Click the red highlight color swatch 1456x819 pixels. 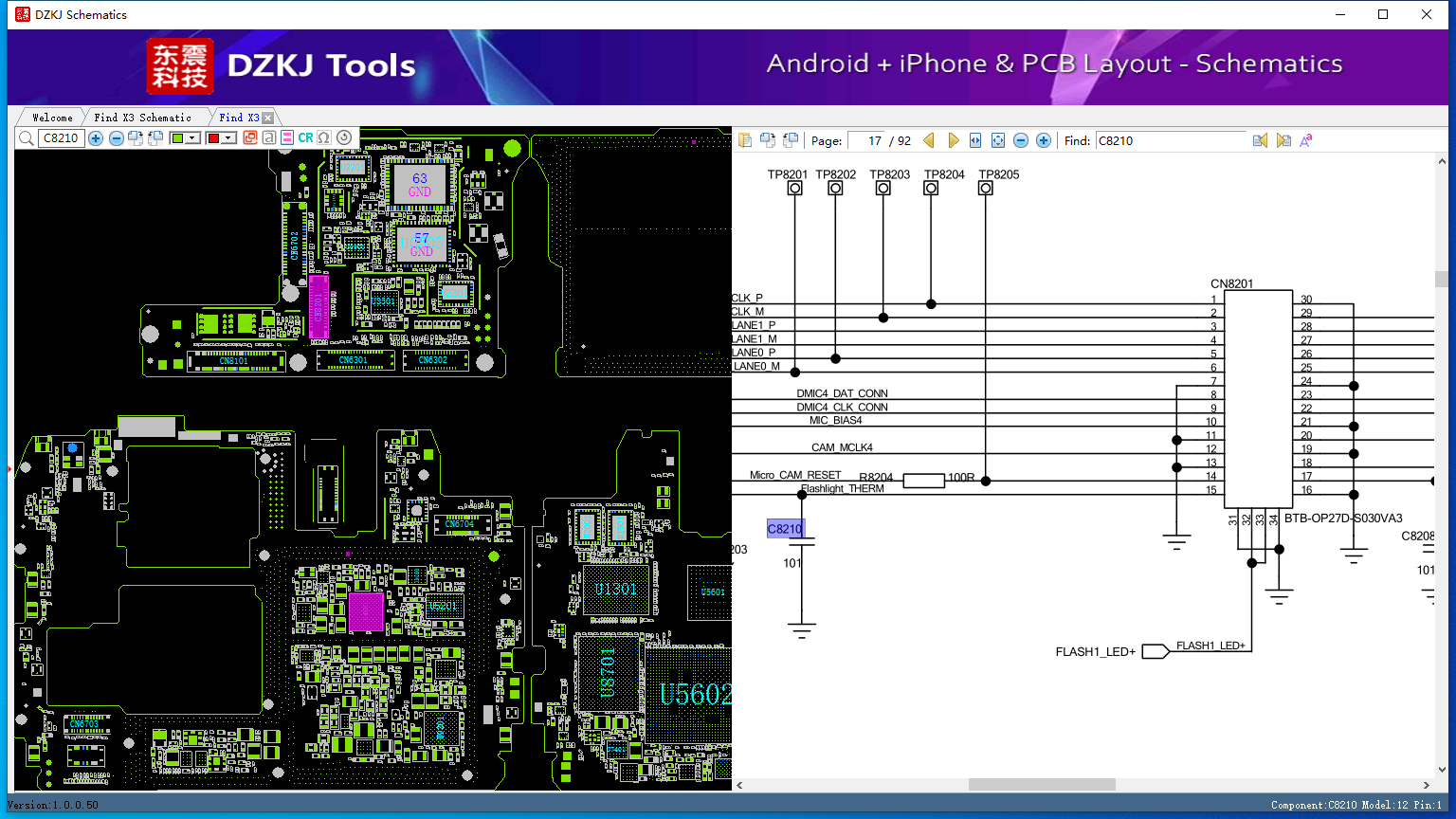pyautogui.click(x=213, y=138)
